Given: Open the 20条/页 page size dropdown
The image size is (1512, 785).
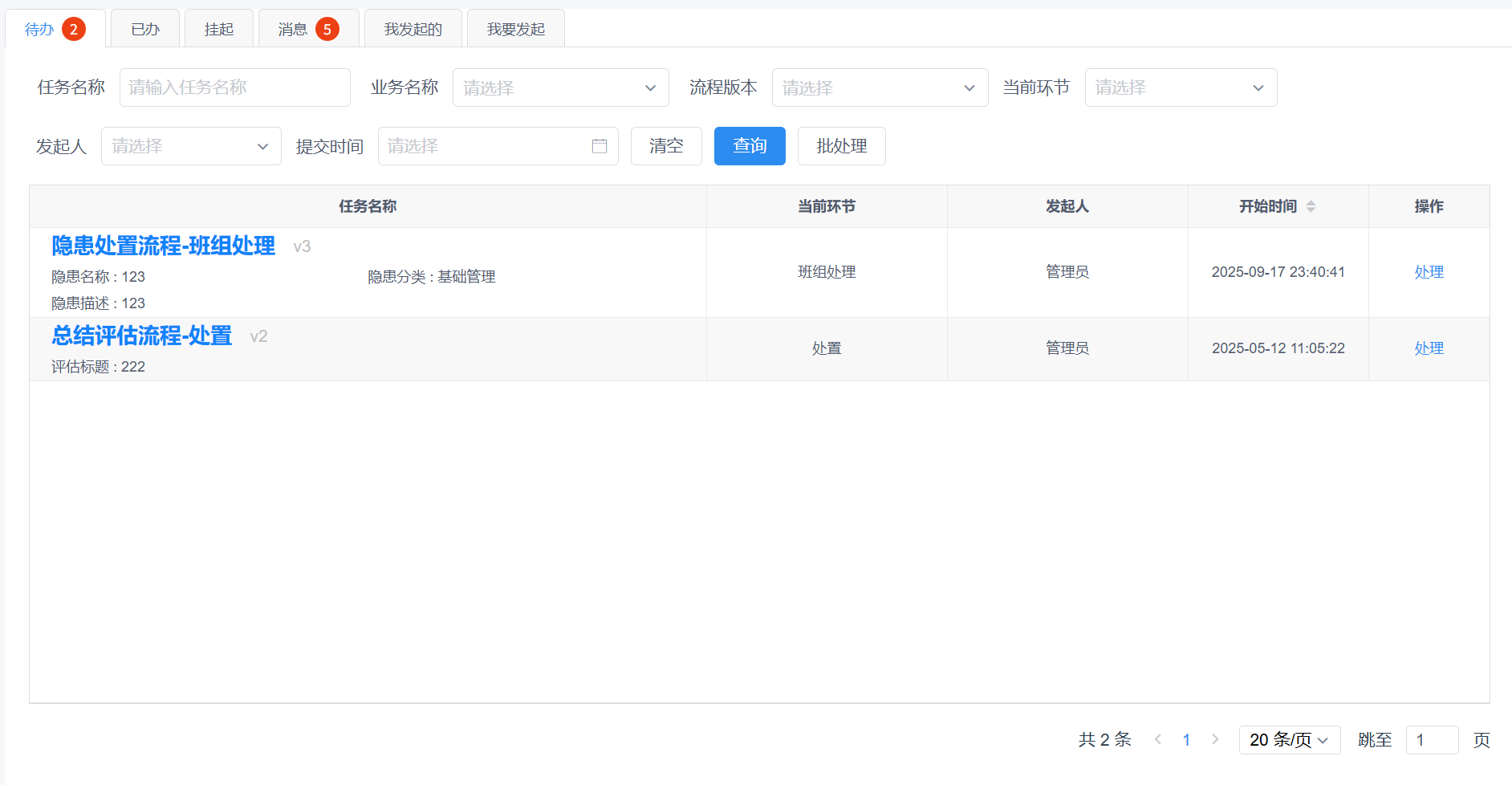Looking at the screenshot, I should pos(1289,739).
